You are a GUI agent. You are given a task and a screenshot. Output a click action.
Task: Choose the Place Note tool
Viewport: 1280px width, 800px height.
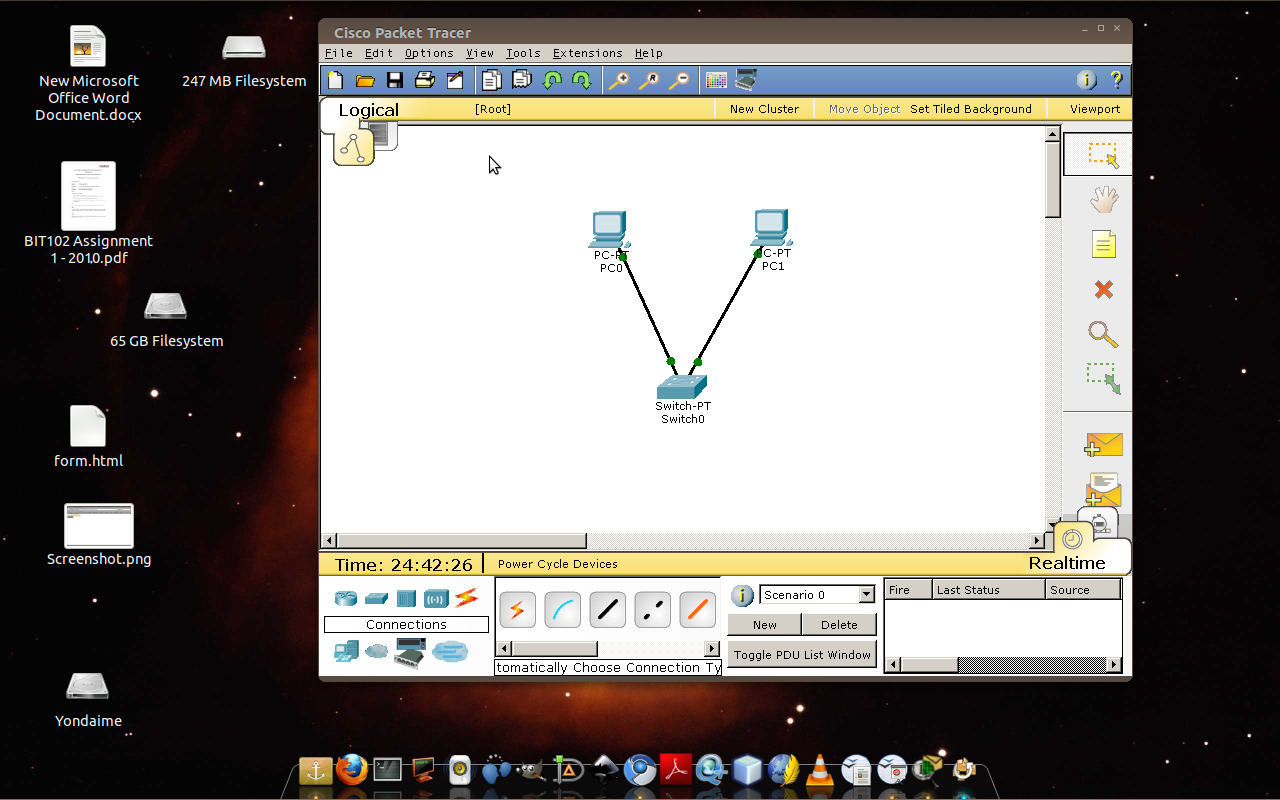point(1103,244)
